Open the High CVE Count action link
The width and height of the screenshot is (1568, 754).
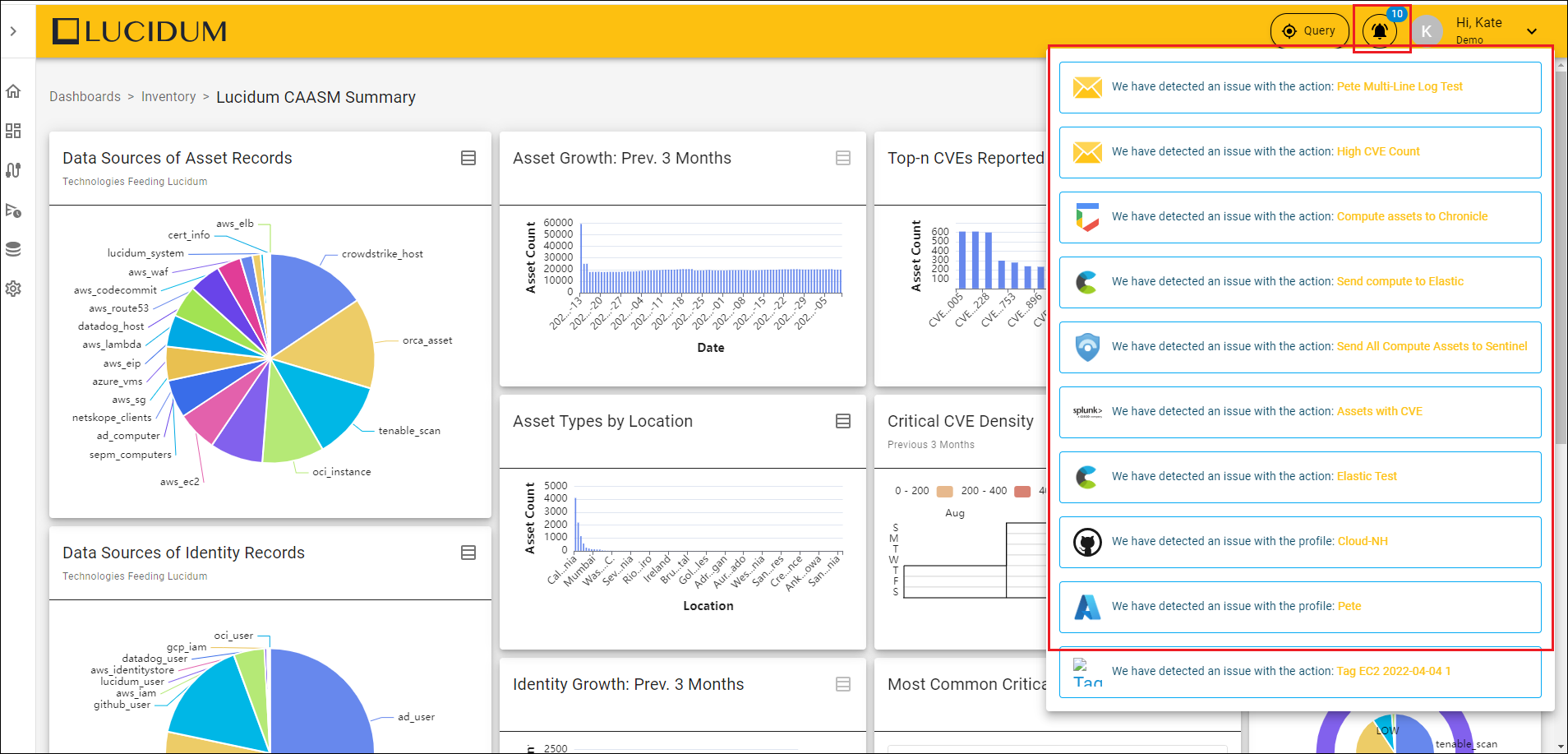pos(1378,151)
